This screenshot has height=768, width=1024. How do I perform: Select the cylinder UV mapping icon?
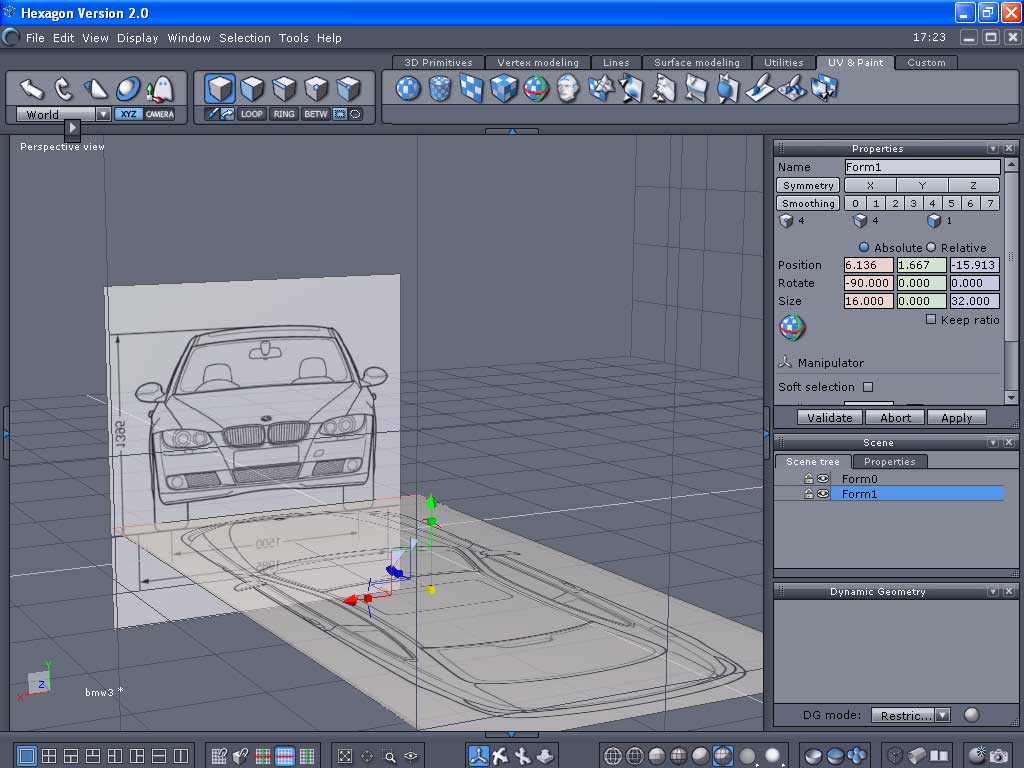pos(440,89)
